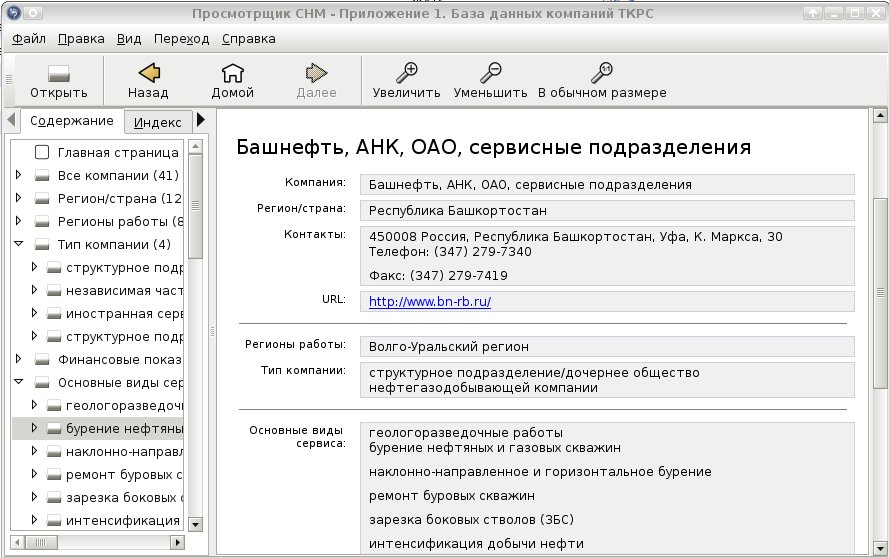Click the page icon beside Главная страница
The image size is (889, 558).
42,152
